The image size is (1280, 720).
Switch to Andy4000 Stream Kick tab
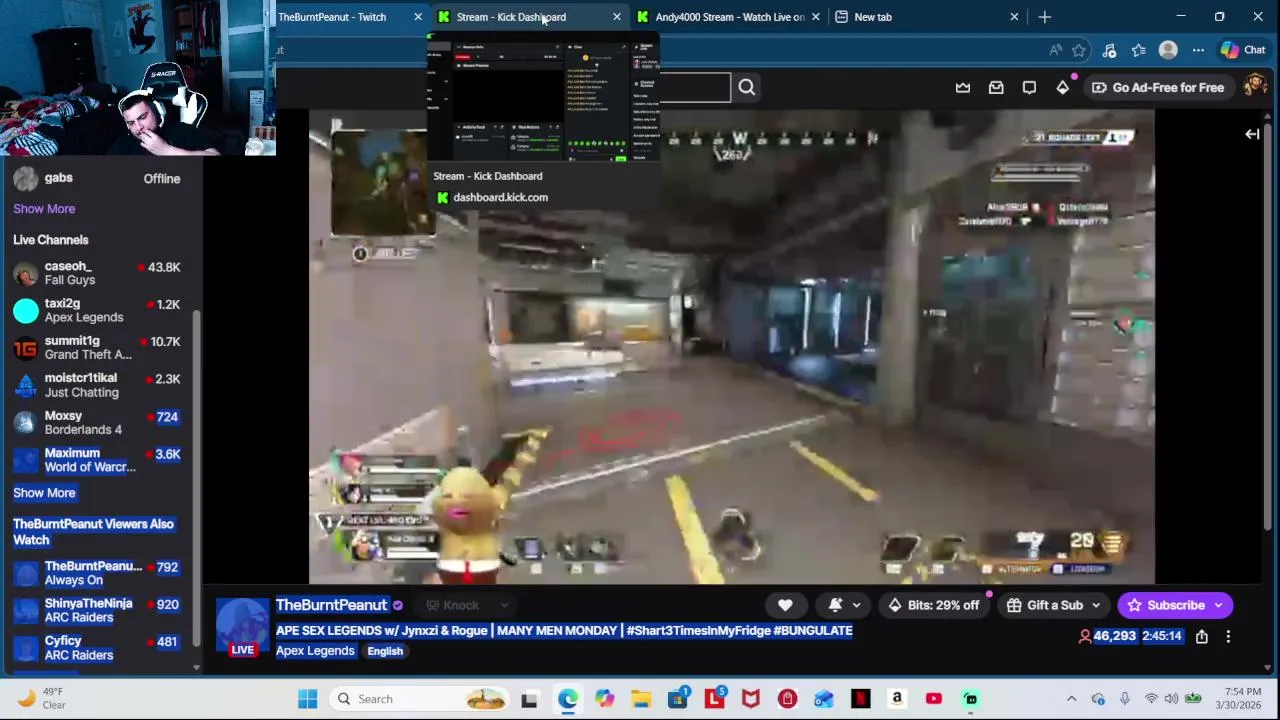point(730,17)
